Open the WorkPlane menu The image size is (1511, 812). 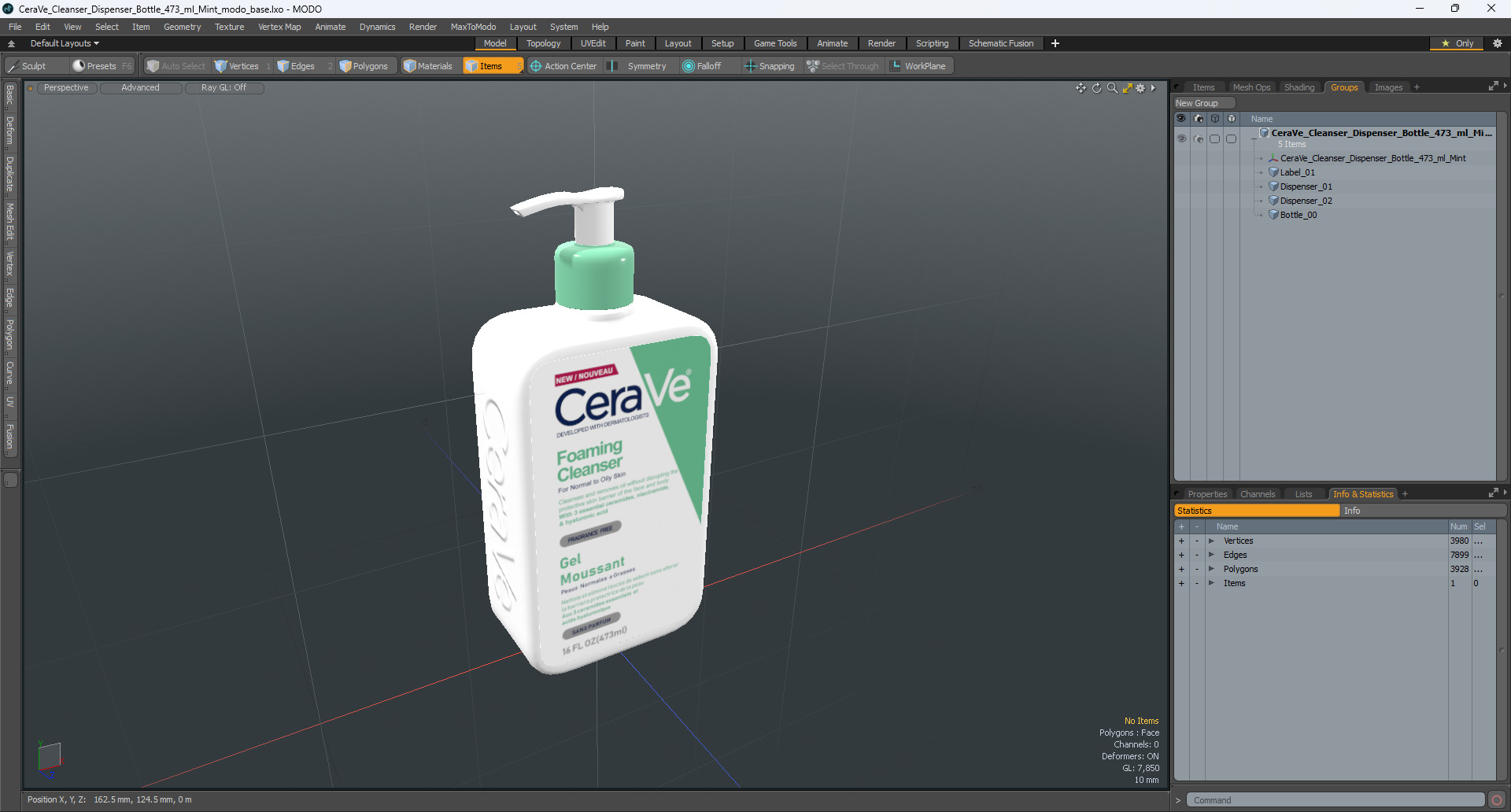pyautogui.click(x=919, y=66)
